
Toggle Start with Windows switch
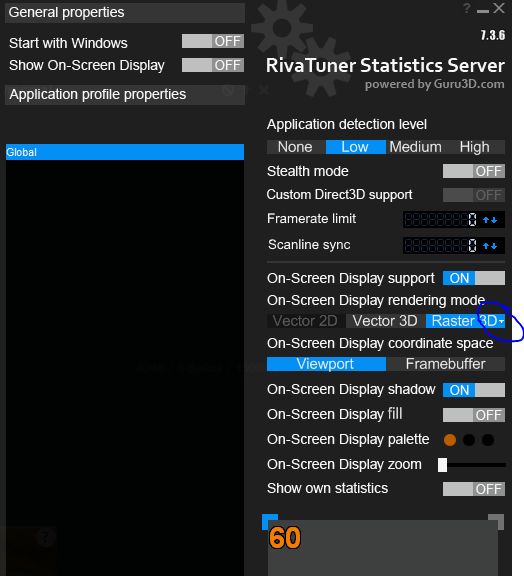(x=213, y=41)
